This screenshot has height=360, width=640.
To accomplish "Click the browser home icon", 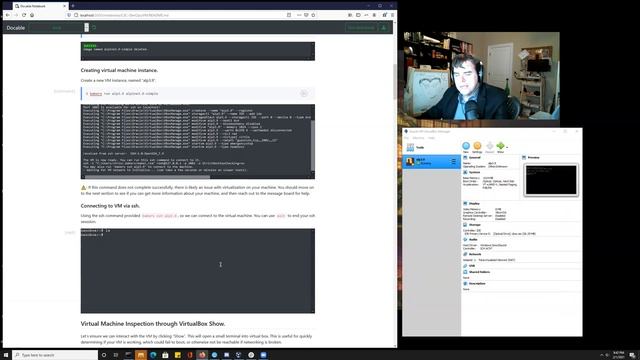I will click(32, 15).
